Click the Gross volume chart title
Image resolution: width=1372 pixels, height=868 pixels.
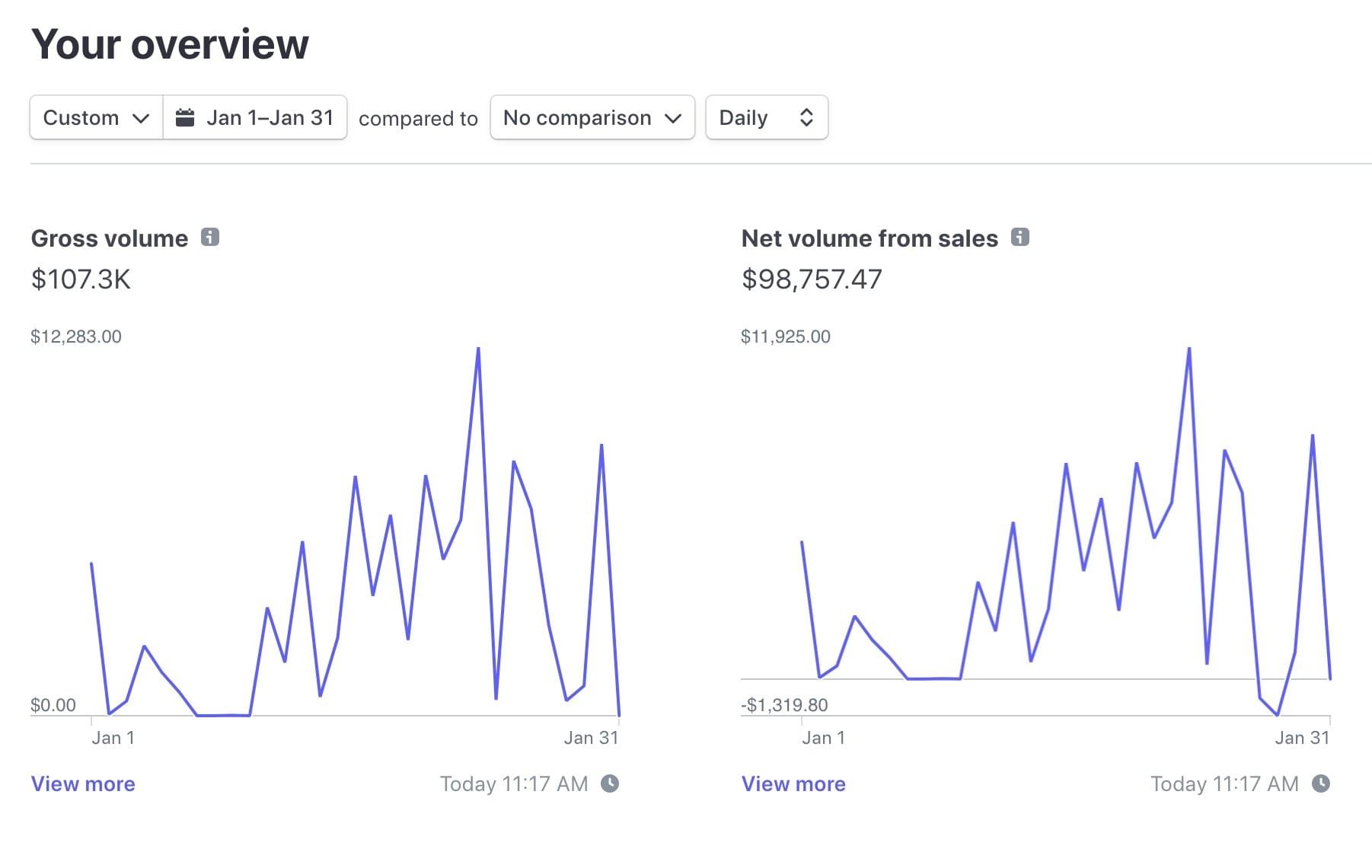point(110,238)
